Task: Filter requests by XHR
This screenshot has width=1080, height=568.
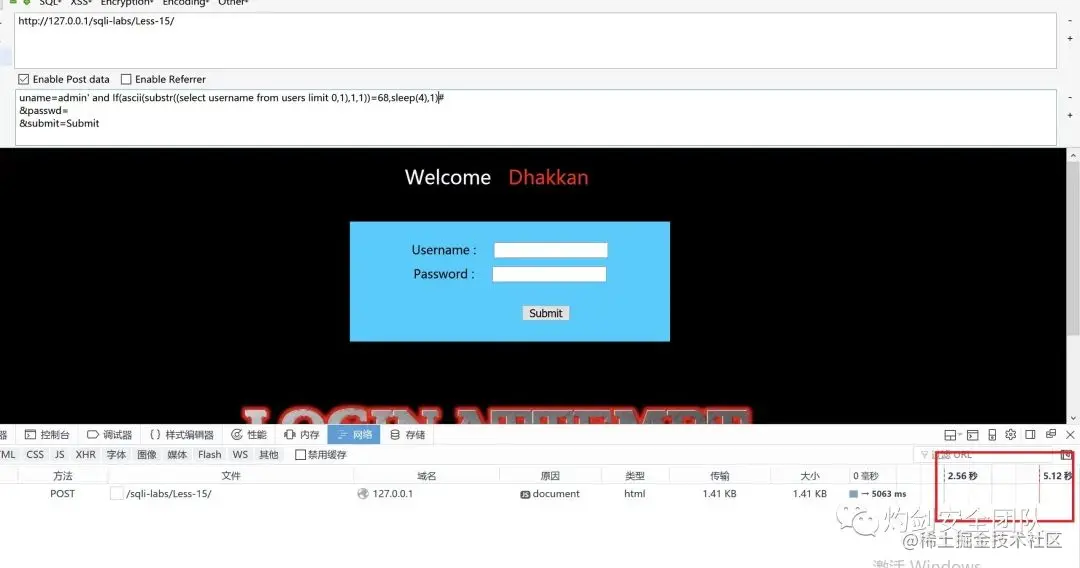Action: point(85,454)
